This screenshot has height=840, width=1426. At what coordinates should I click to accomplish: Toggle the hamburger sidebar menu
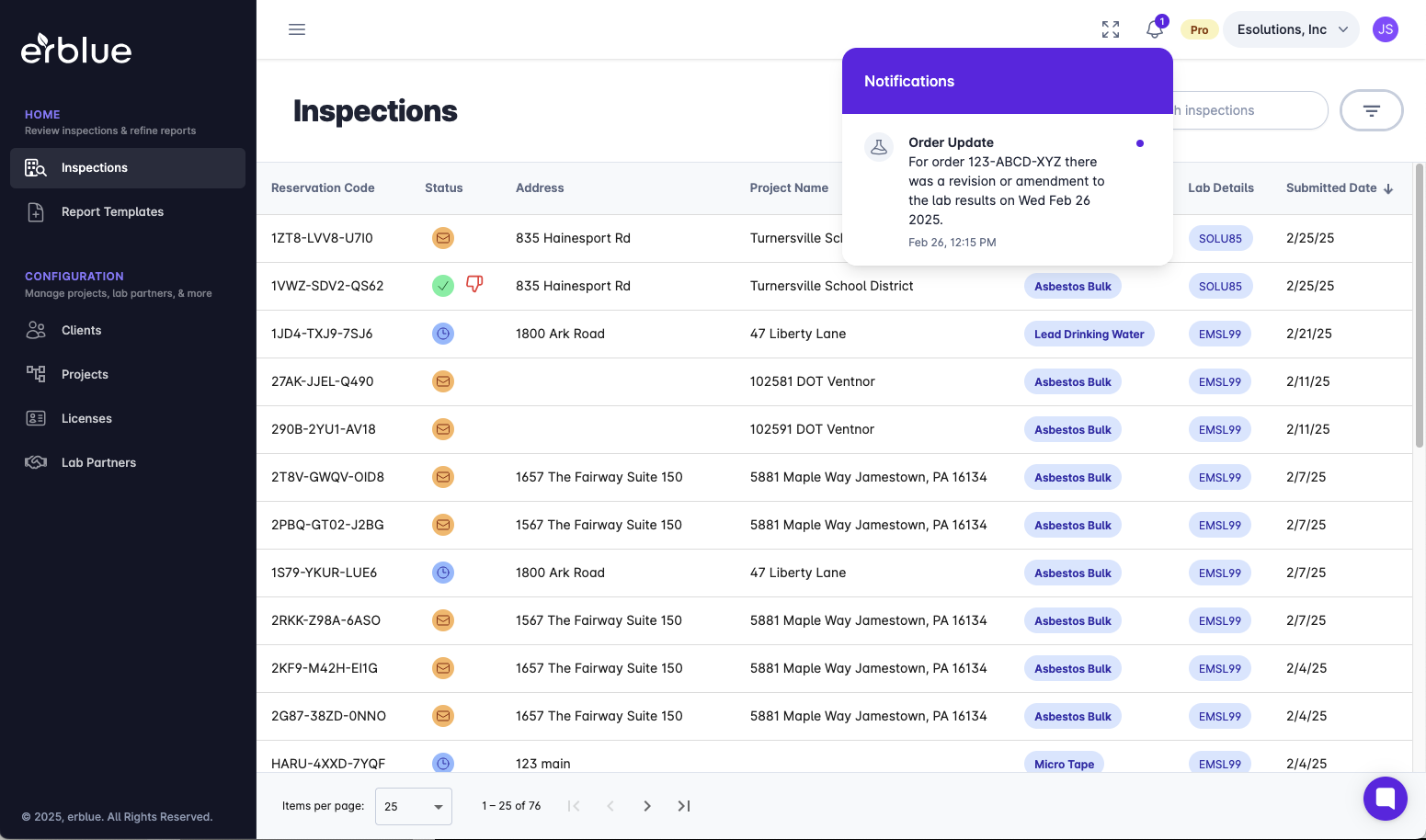[x=297, y=29]
